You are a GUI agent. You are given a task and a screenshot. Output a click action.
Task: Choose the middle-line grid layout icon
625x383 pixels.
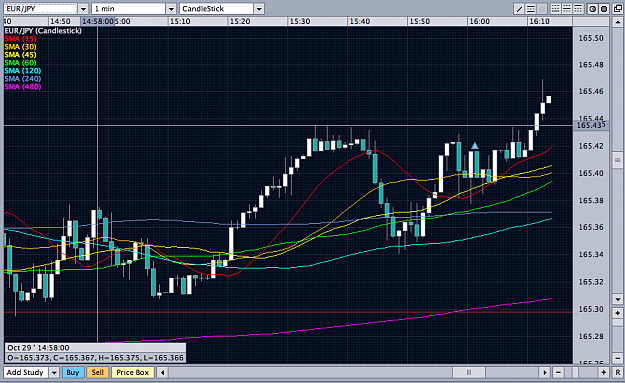point(566,9)
